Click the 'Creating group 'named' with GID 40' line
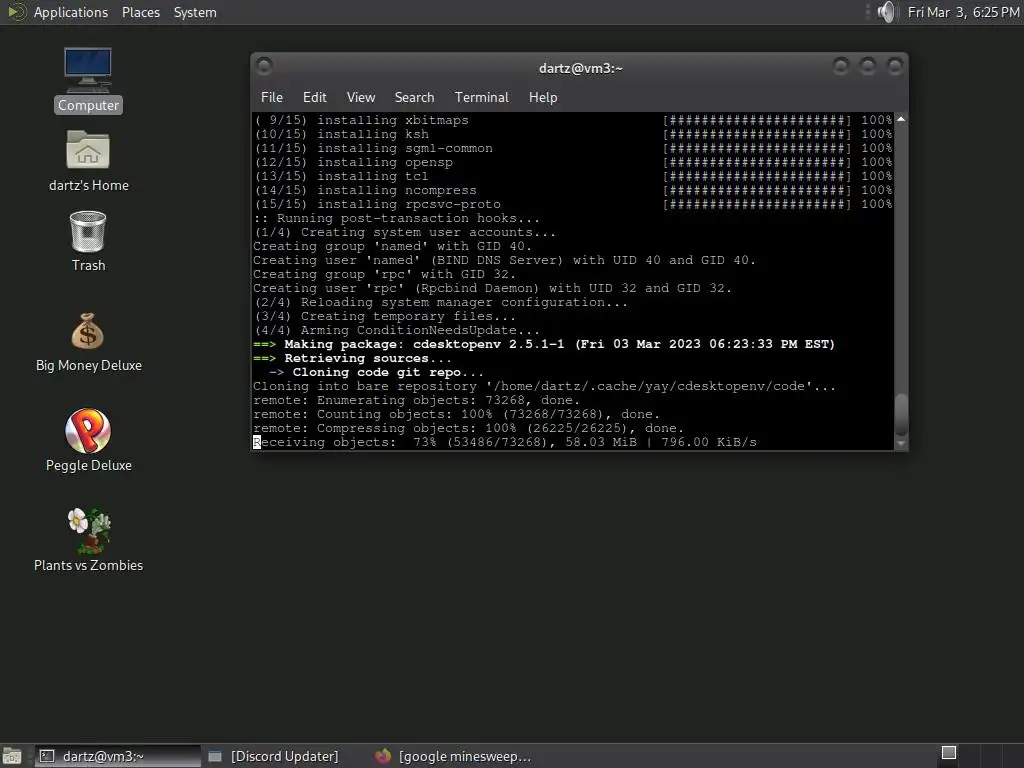The height and width of the screenshot is (768, 1024). (392, 246)
